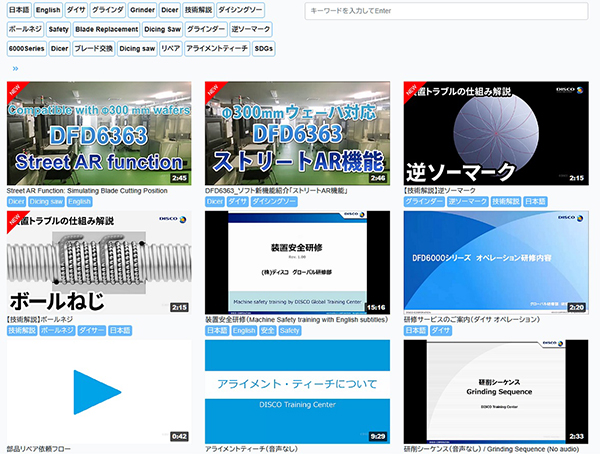Click the top-row Dicer filter button
Screen dimensions: 600x454
point(170,10)
